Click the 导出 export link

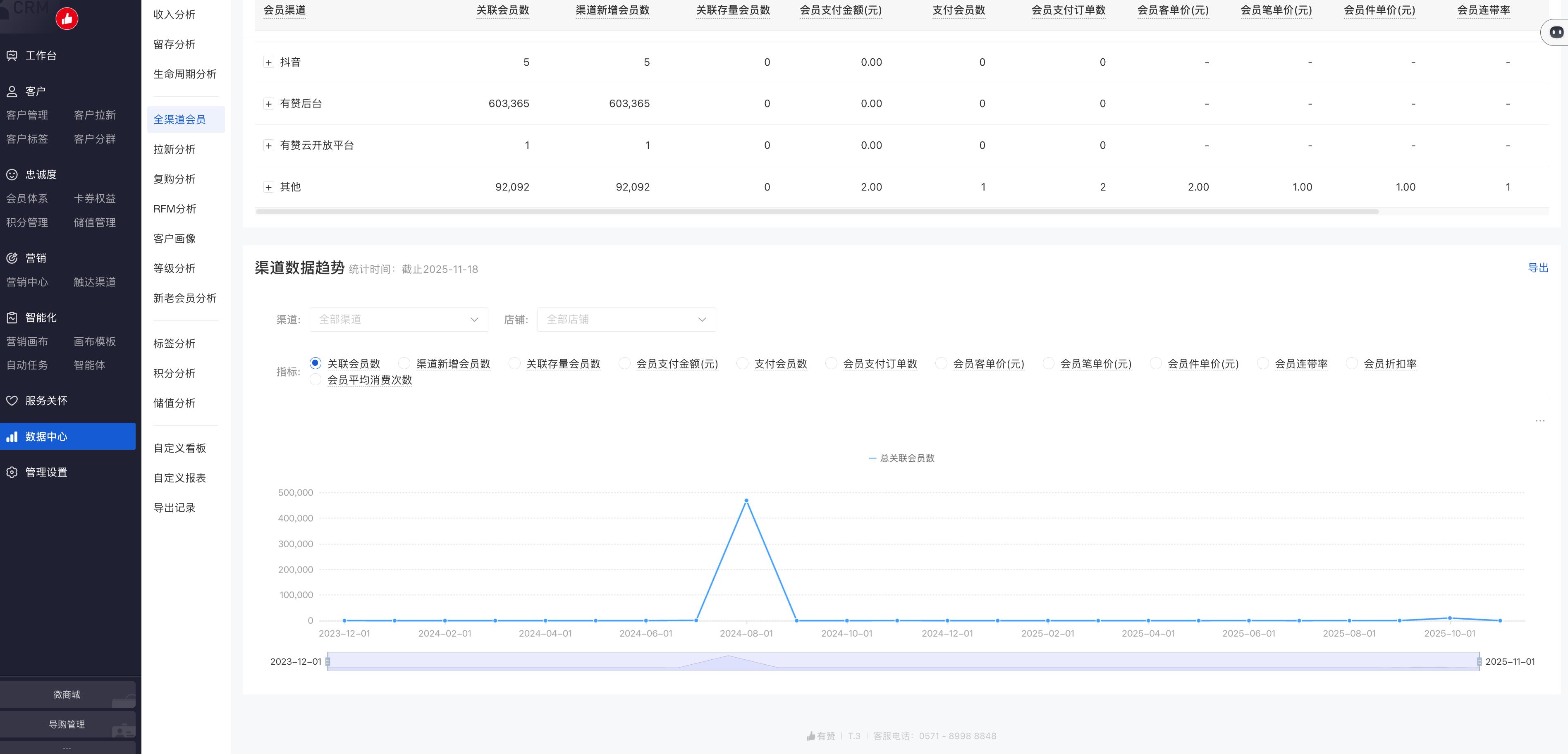[1537, 268]
